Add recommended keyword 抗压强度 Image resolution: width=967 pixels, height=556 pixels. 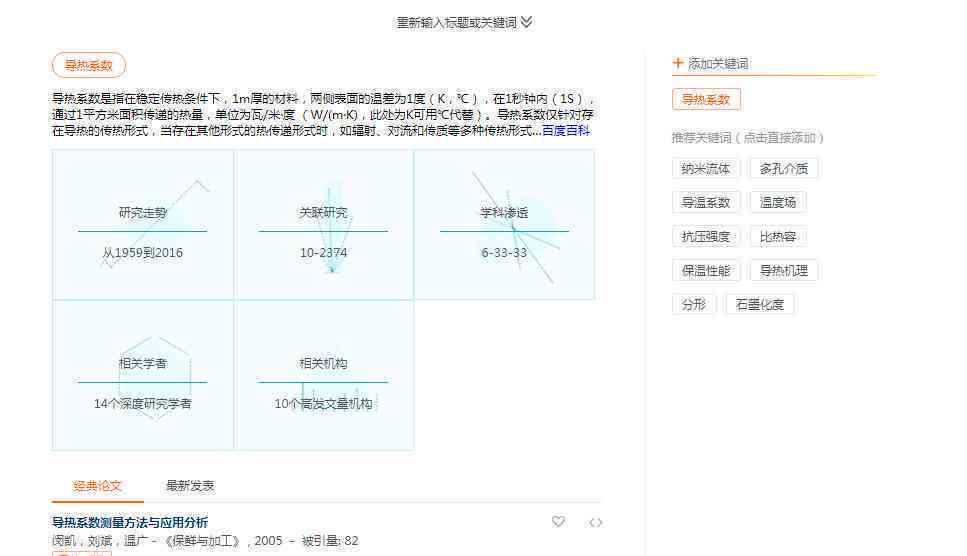tap(706, 237)
